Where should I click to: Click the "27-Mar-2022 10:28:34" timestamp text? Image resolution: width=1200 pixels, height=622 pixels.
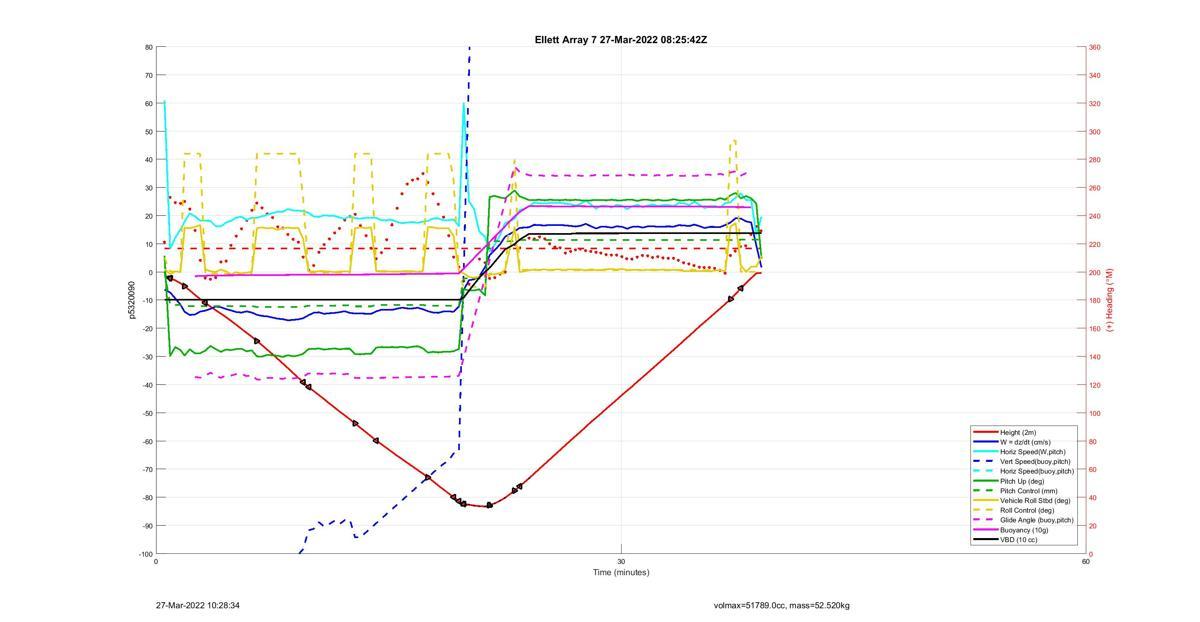tap(198, 605)
